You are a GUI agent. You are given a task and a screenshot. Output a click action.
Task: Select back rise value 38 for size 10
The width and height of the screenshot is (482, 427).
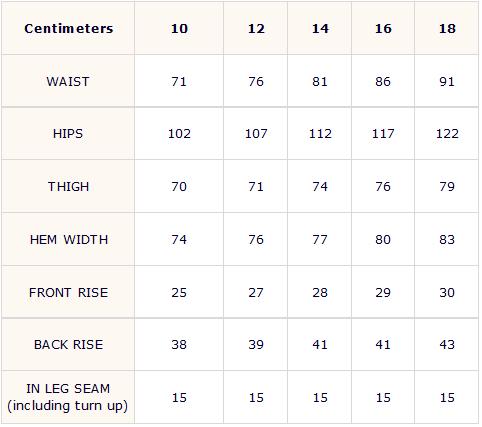(x=179, y=345)
